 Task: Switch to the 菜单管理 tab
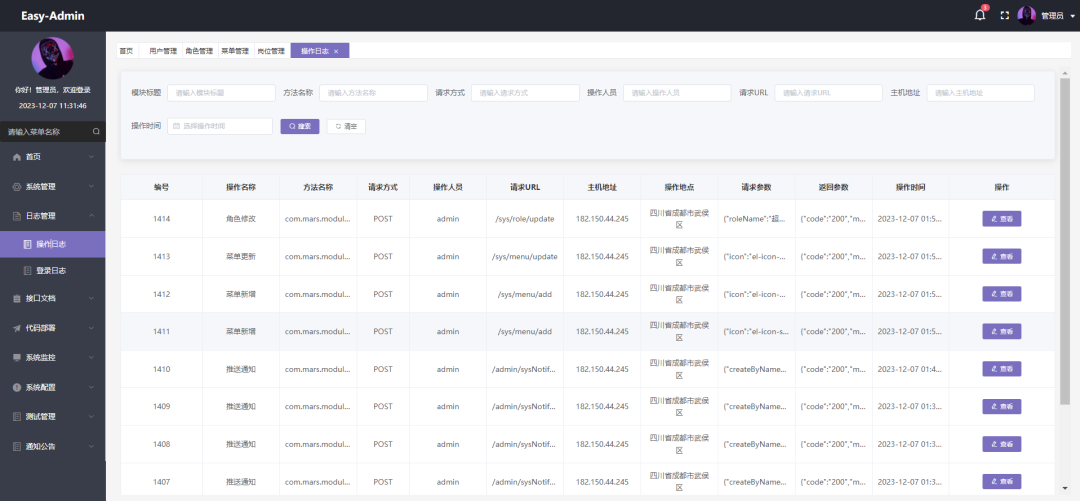(x=235, y=51)
